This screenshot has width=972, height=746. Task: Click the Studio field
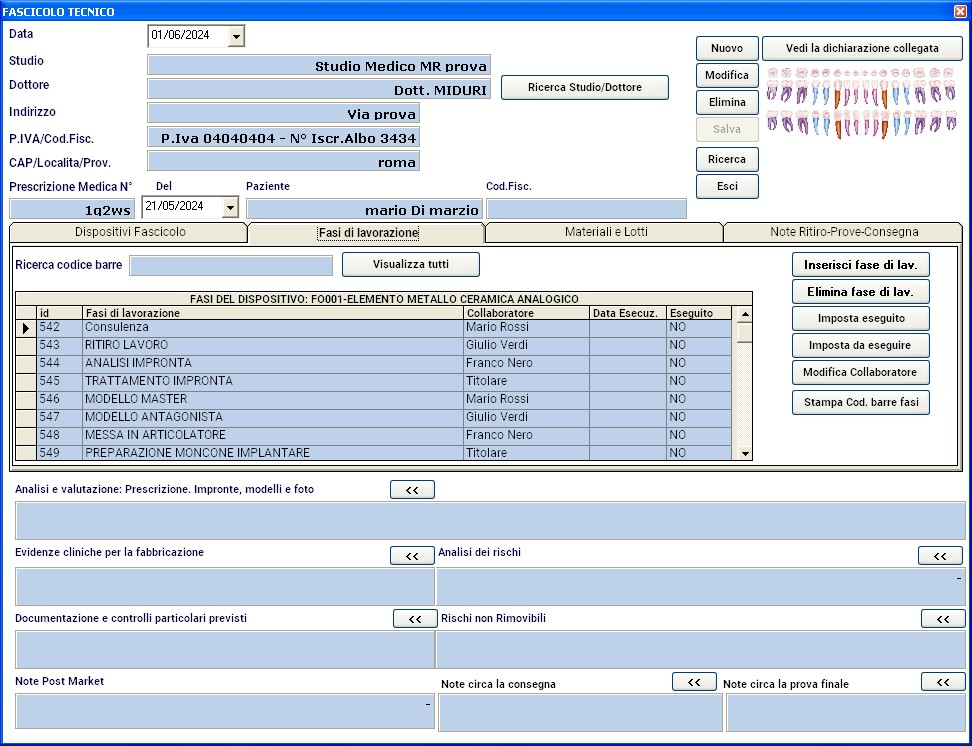tap(319, 65)
